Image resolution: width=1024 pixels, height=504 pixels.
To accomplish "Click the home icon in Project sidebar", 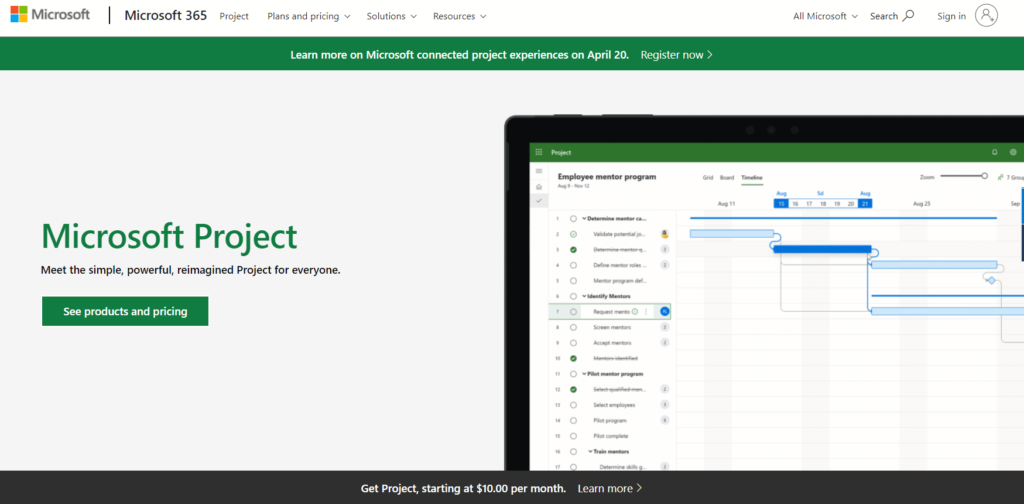I will (x=539, y=187).
